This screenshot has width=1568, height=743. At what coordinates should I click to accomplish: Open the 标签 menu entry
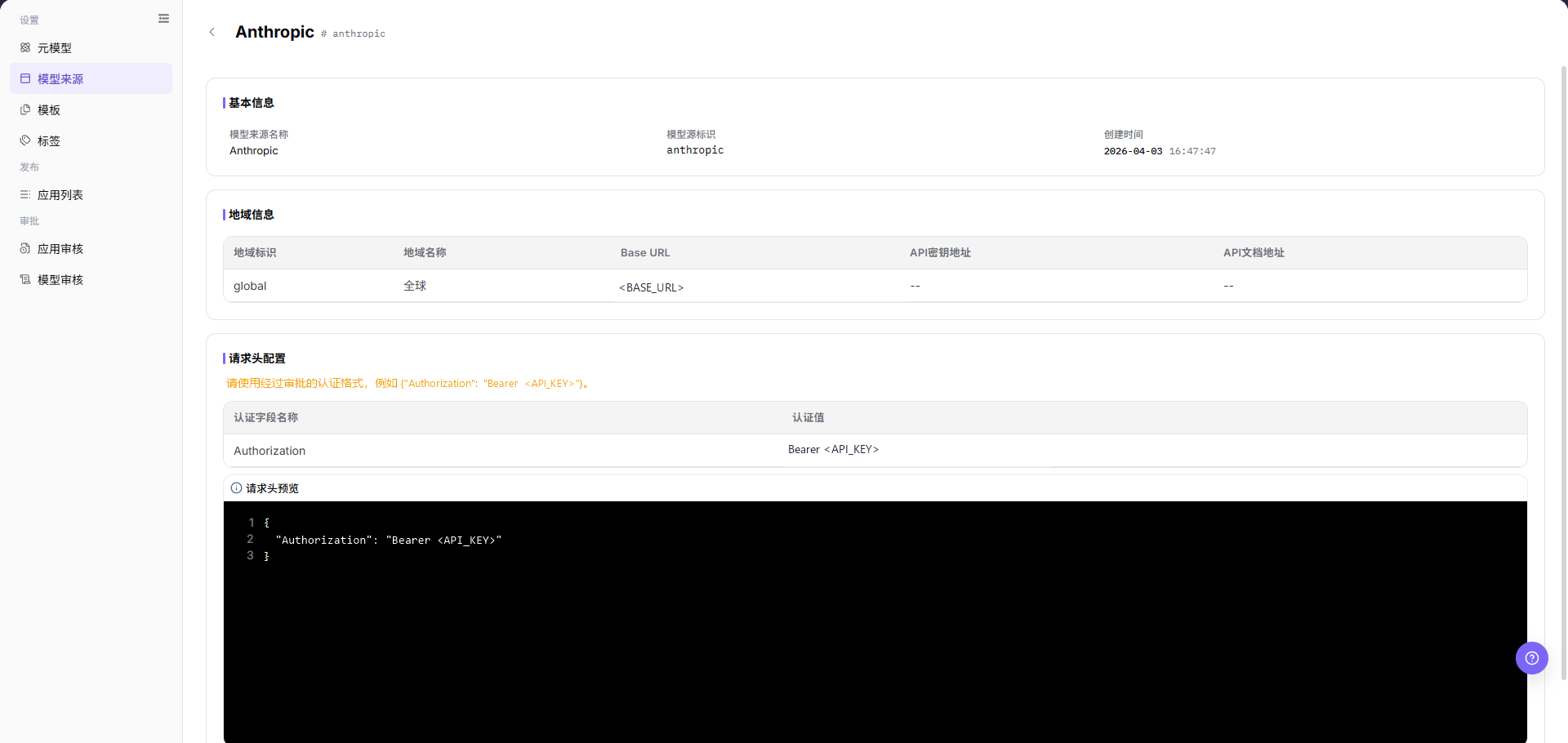[91, 140]
